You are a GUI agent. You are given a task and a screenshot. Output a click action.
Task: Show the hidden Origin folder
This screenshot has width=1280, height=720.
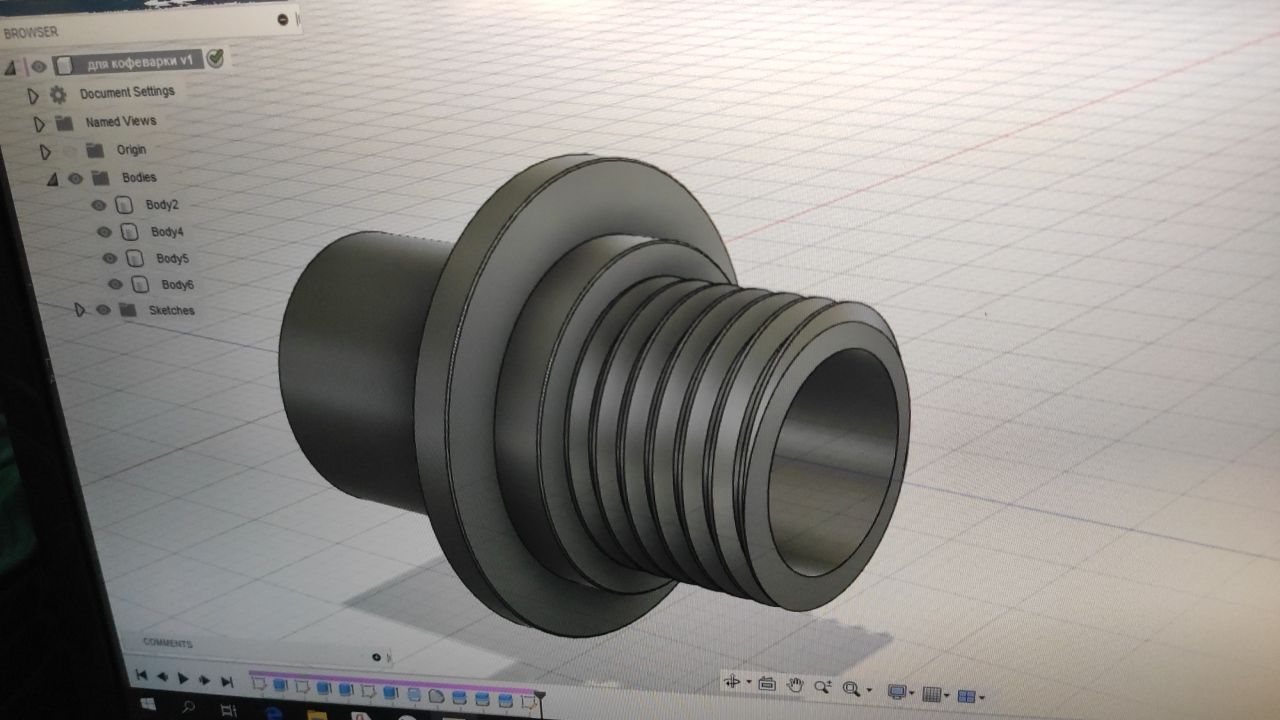pos(69,151)
